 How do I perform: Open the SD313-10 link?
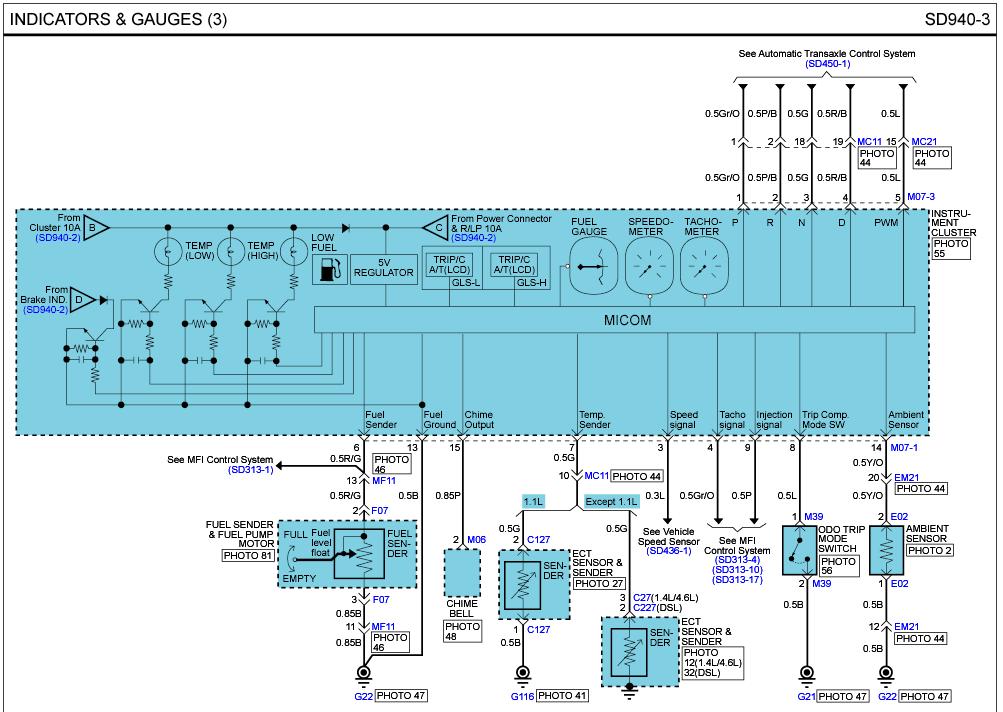click(x=738, y=570)
